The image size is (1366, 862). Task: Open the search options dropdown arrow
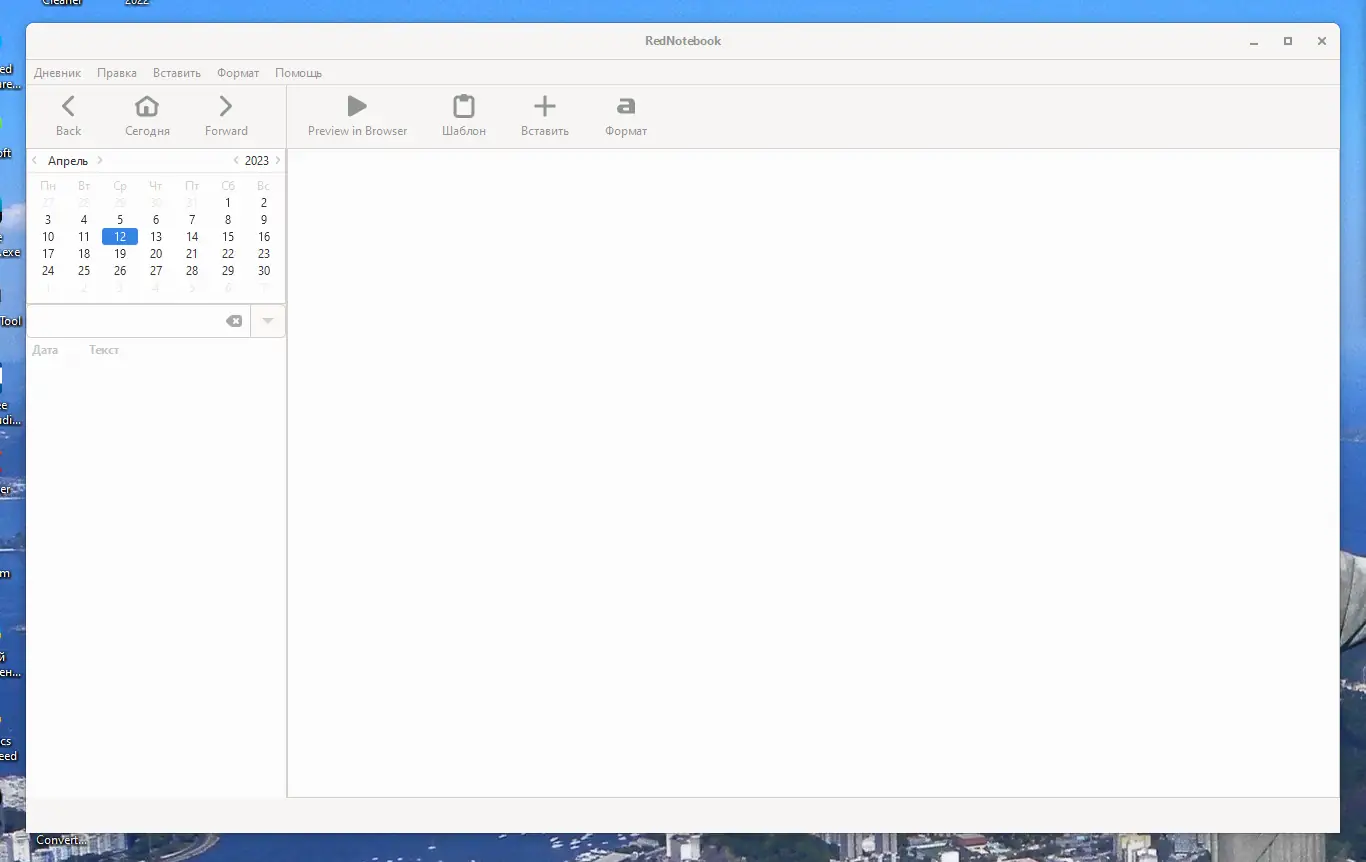pos(266,320)
